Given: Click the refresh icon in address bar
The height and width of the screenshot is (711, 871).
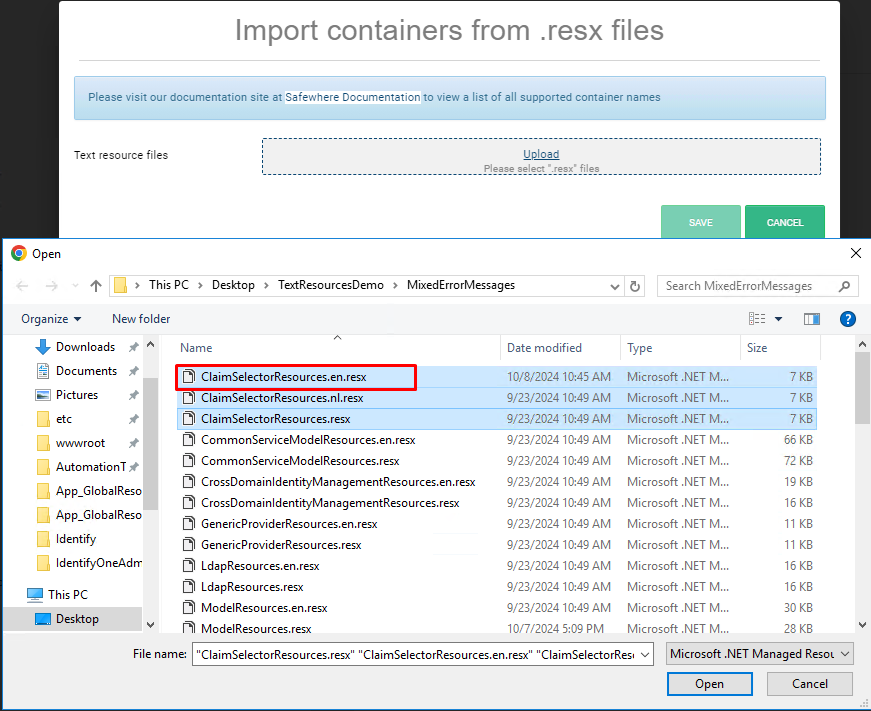Looking at the screenshot, I should (635, 285).
